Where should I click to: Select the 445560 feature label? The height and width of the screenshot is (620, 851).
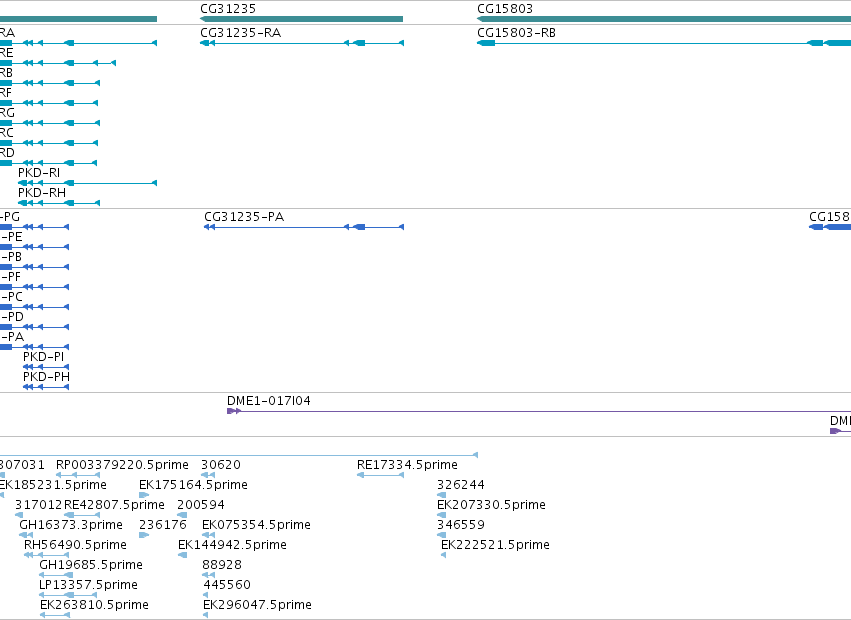[x=226, y=585]
